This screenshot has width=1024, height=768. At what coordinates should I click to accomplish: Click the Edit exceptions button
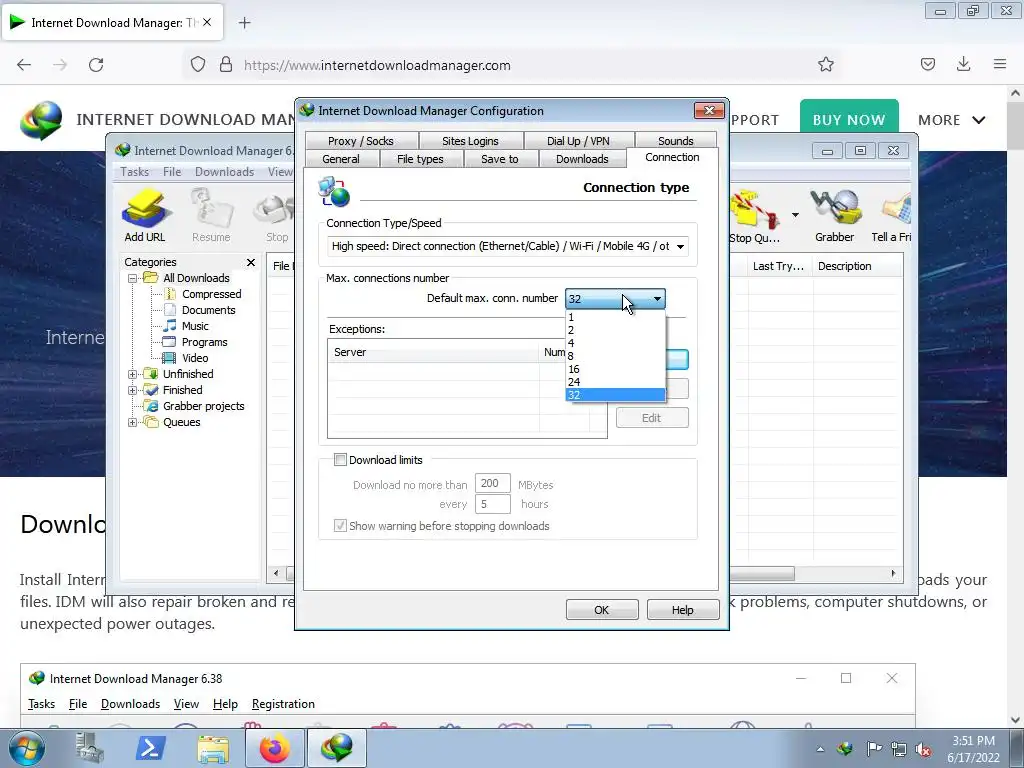(x=652, y=418)
